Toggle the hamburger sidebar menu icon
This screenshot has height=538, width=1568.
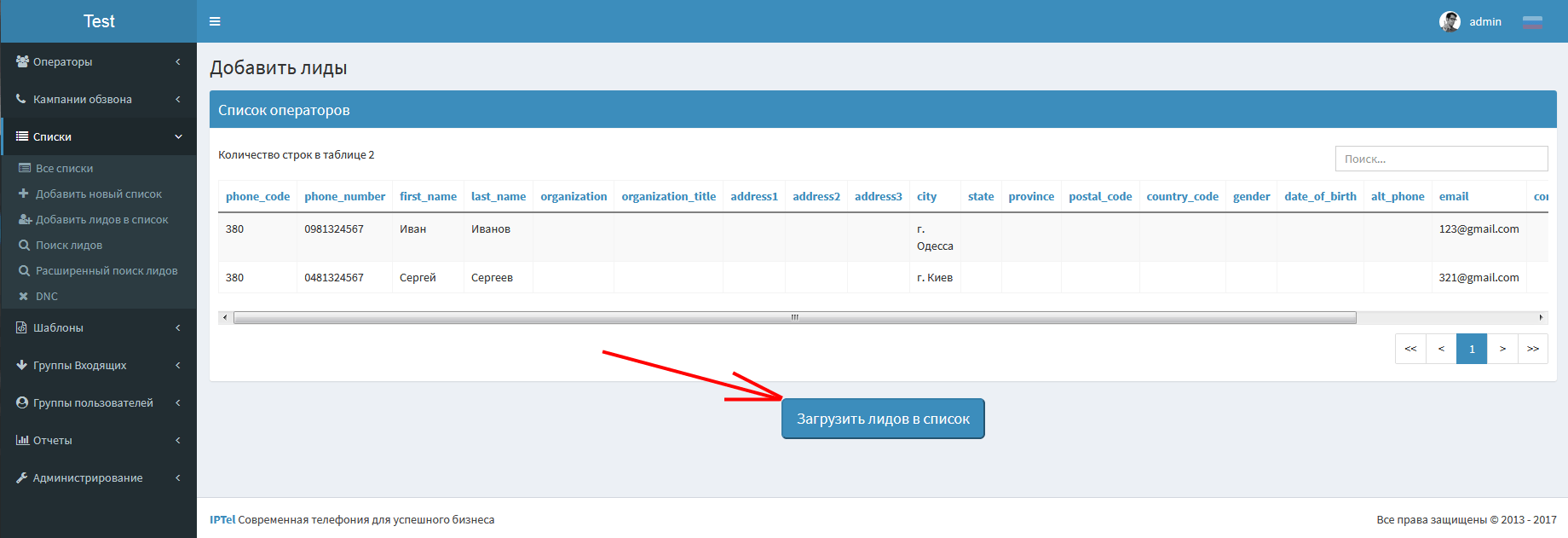click(215, 21)
